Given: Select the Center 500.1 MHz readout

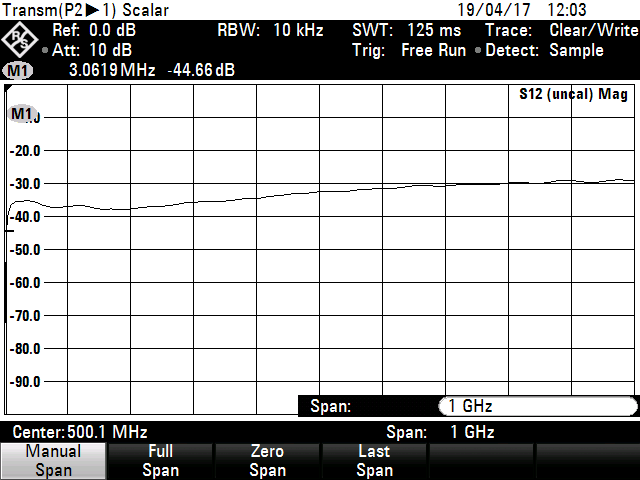Looking at the screenshot, I should click(80, 432).
